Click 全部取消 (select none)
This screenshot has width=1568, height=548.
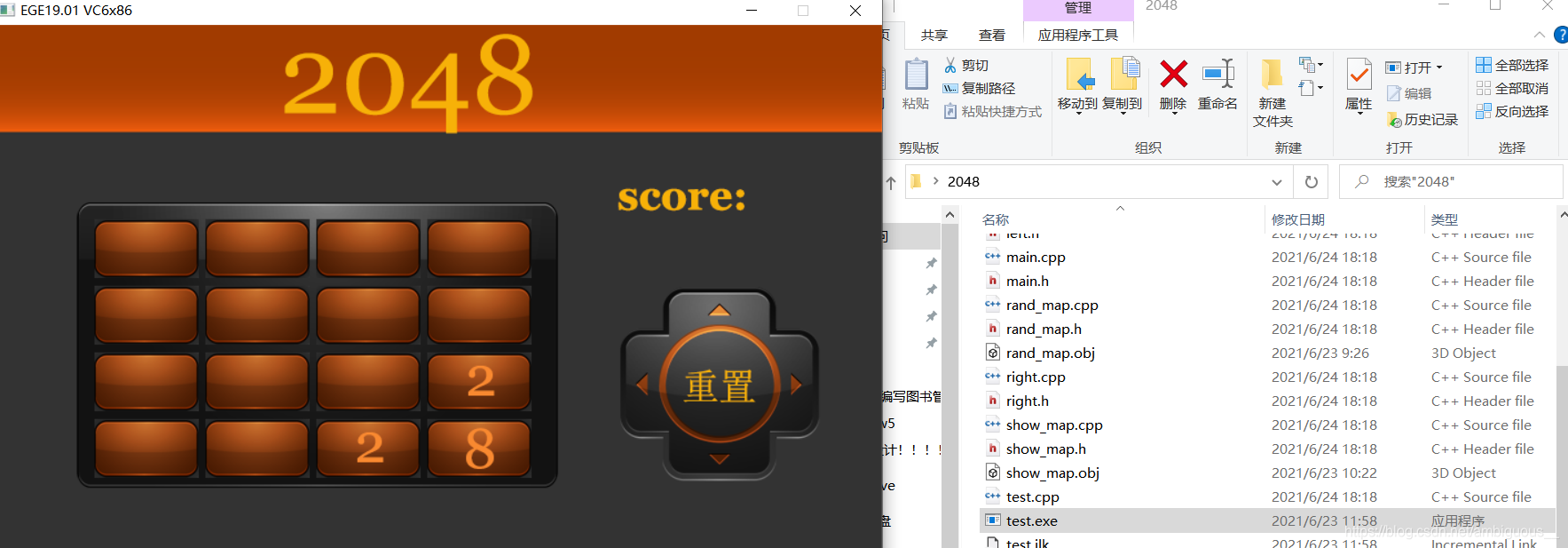pyautogui.click(x=1512, y=88)
